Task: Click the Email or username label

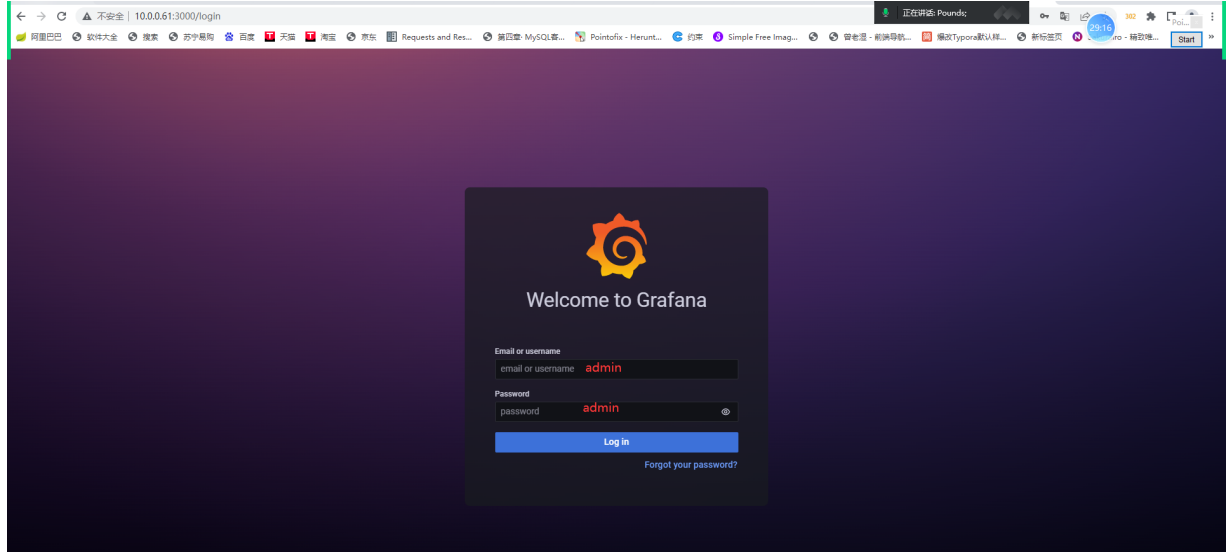Action: (x=527, y=351)
